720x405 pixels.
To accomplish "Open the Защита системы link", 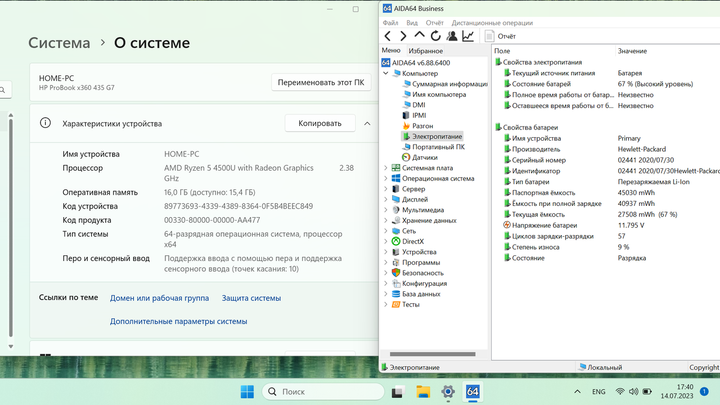I will point(251,298).
